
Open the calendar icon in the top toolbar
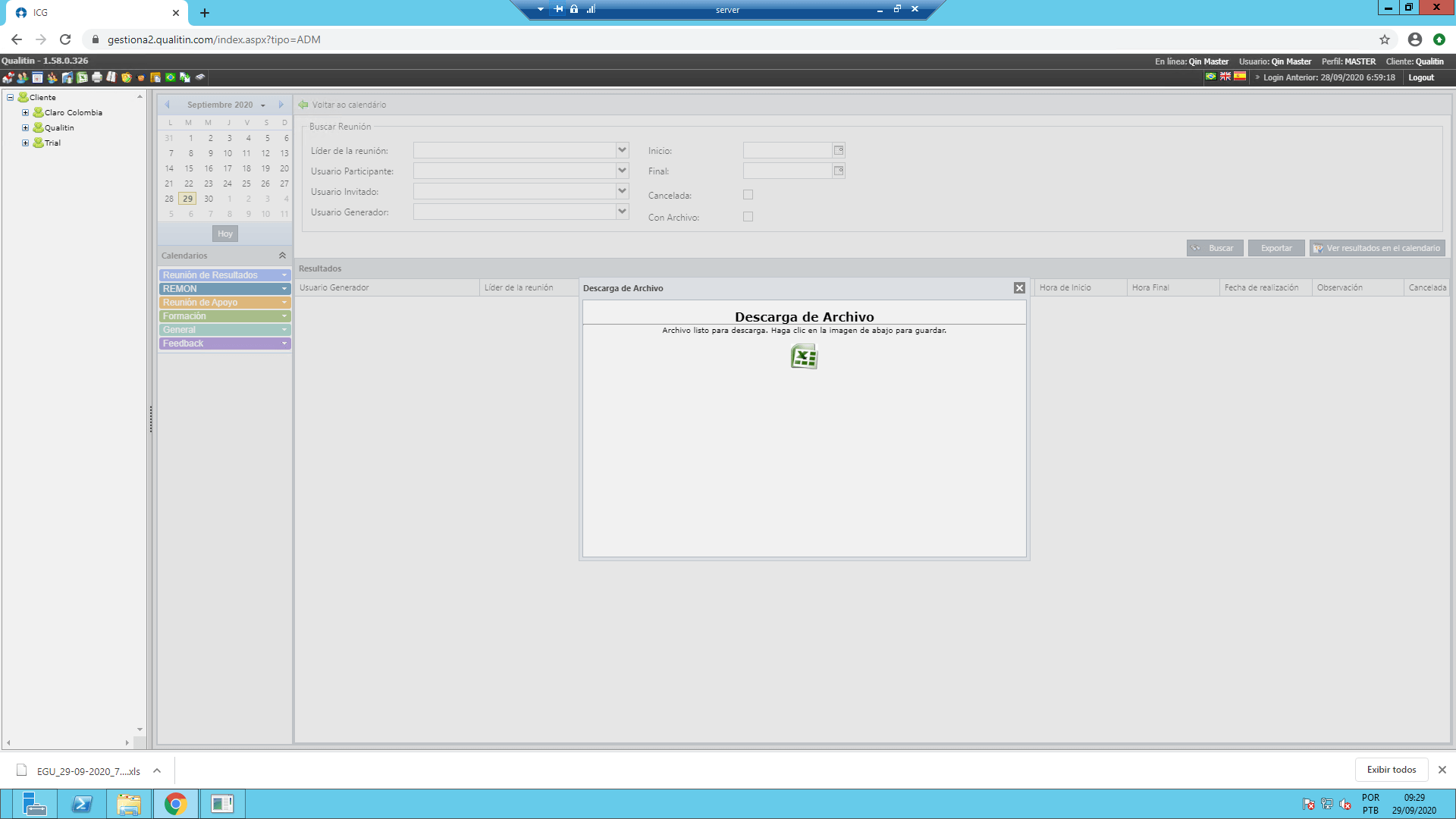pyautogui.click(x=37, y=77)
